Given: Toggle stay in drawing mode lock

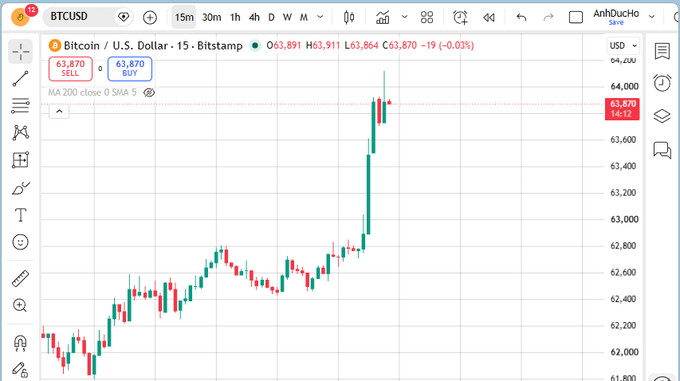Looking at the screenshot, I should (20, 370).
